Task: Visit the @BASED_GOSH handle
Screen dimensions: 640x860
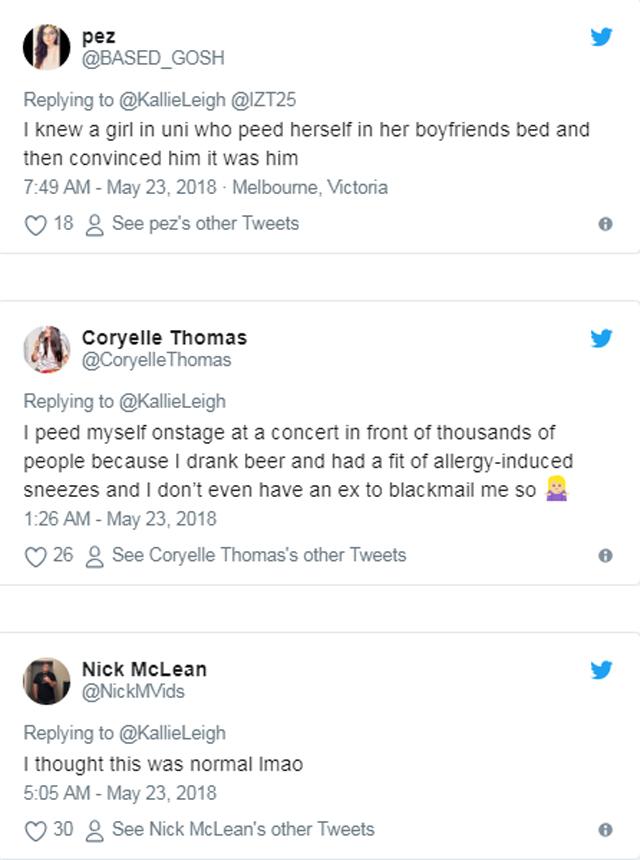Action: [x=152, y=59]
